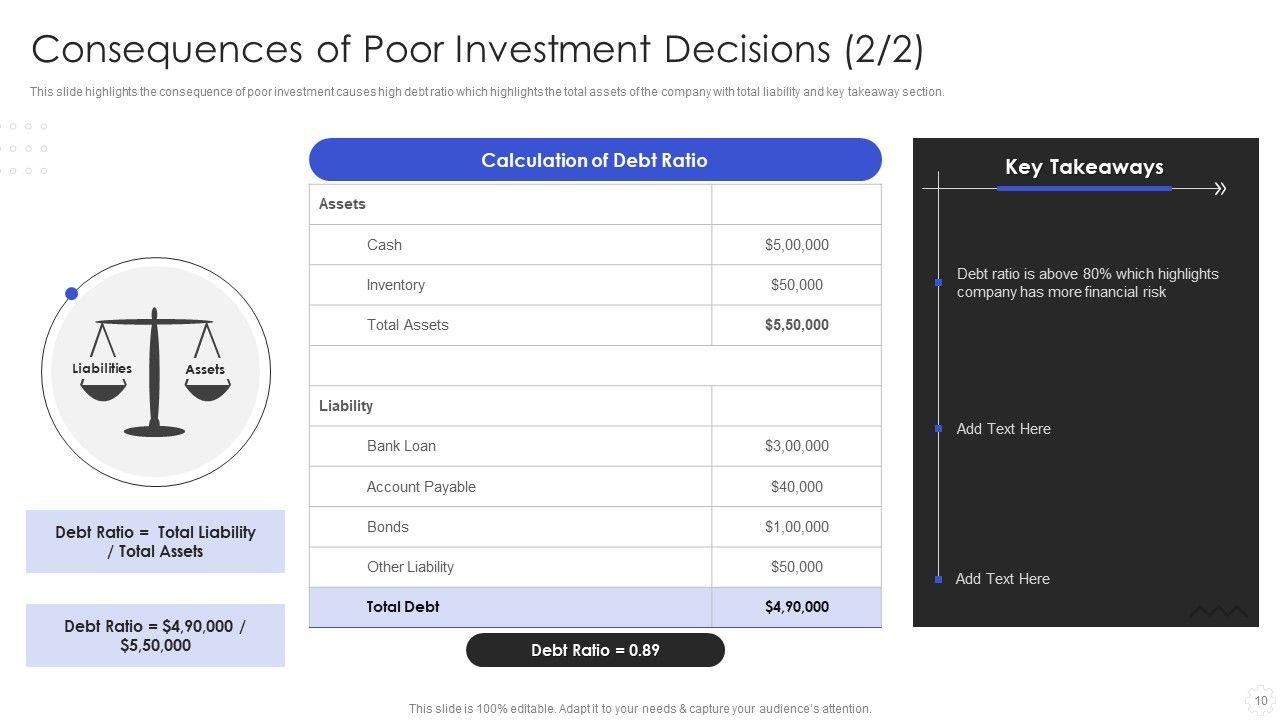This screenshot has height=720, width=1280.
Task: Click the Debt Ratio = 0.89 pill
Action: click(x=595, y=650)
